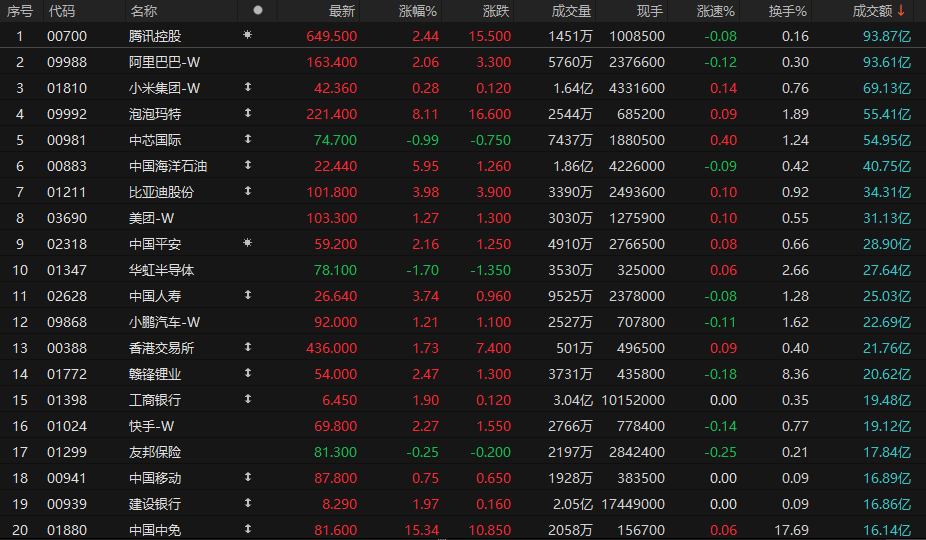Viewport: 926px width, 540px height.
Task: Click stock code 00700
Action: pyautogui.click(x=67, y=36)
